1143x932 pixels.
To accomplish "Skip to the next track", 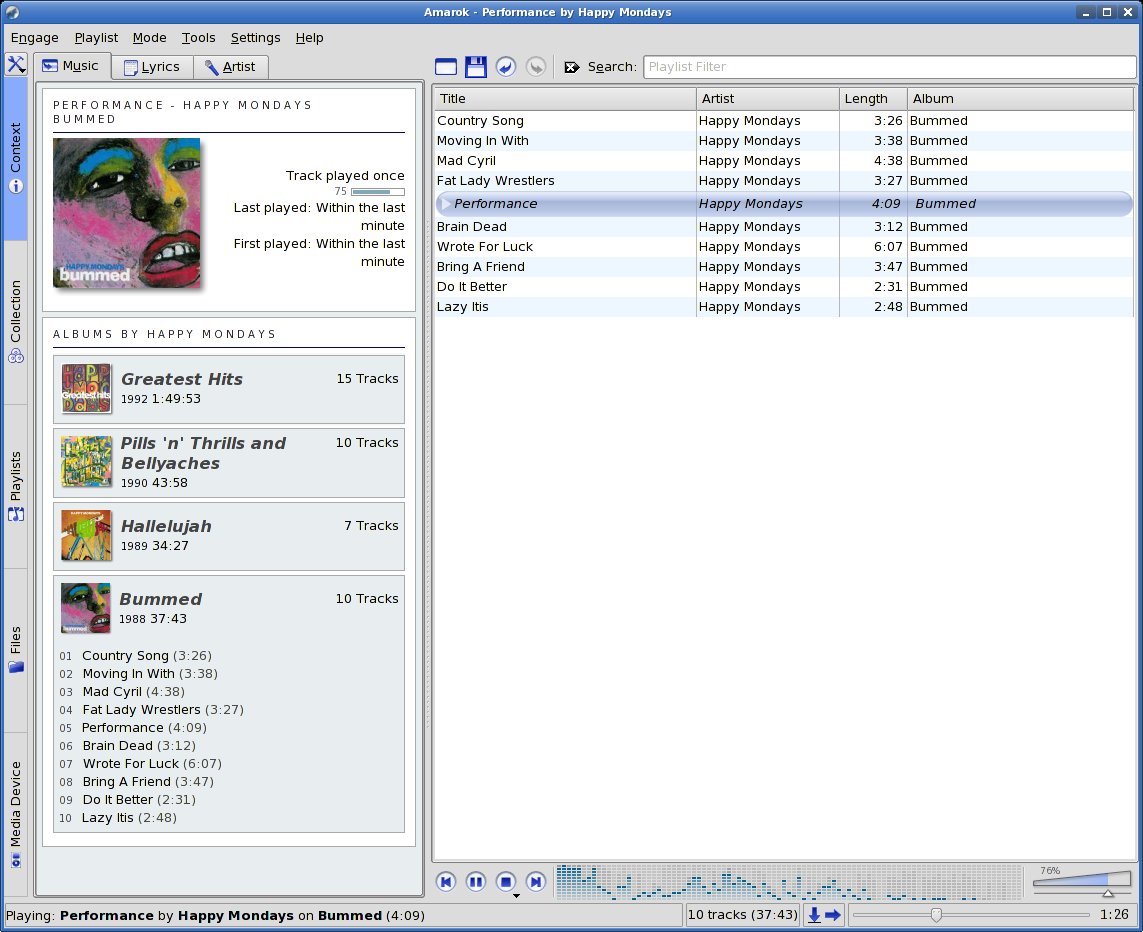I will coord(536,882).
